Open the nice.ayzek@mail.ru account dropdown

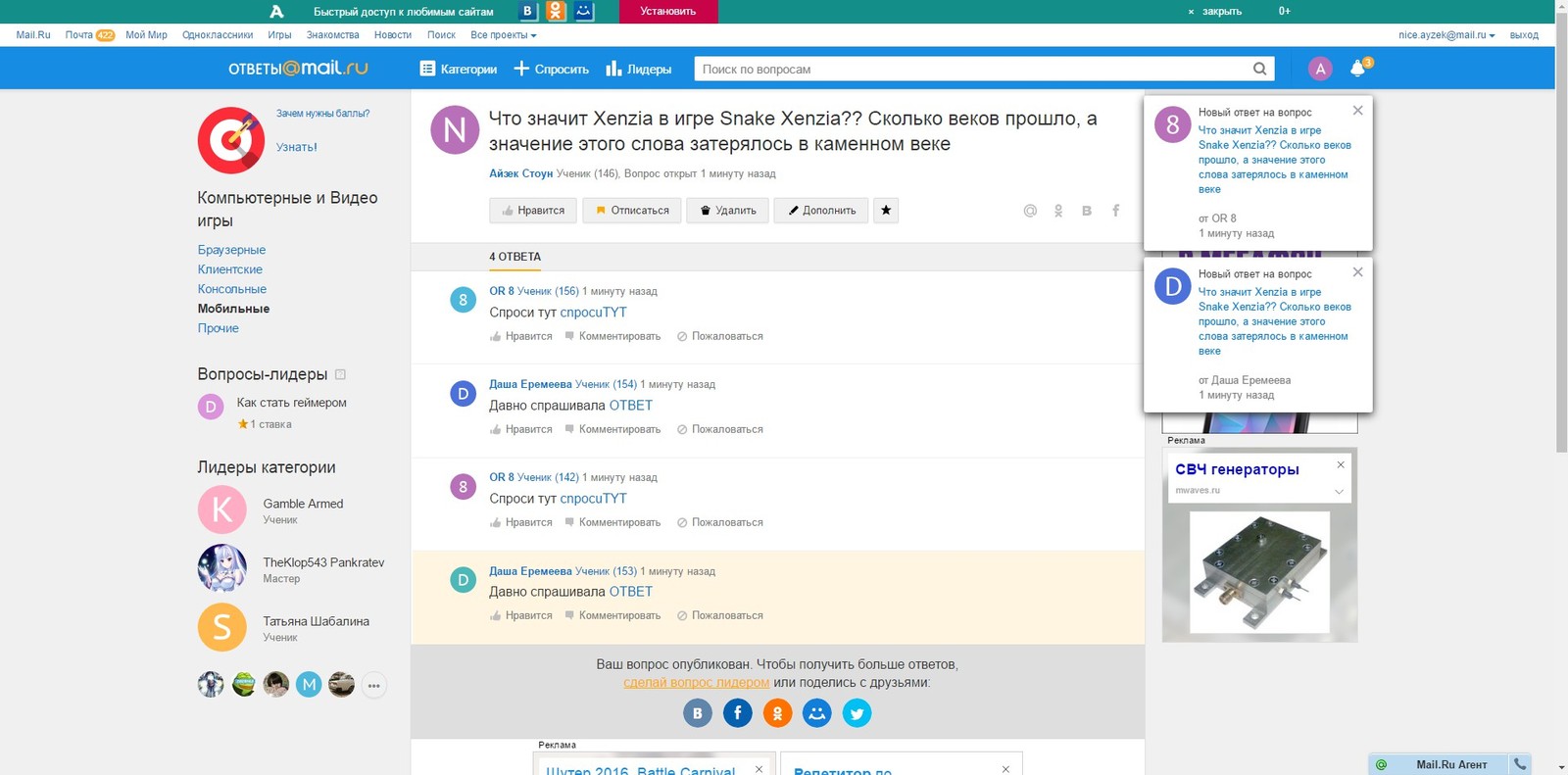1446,35
